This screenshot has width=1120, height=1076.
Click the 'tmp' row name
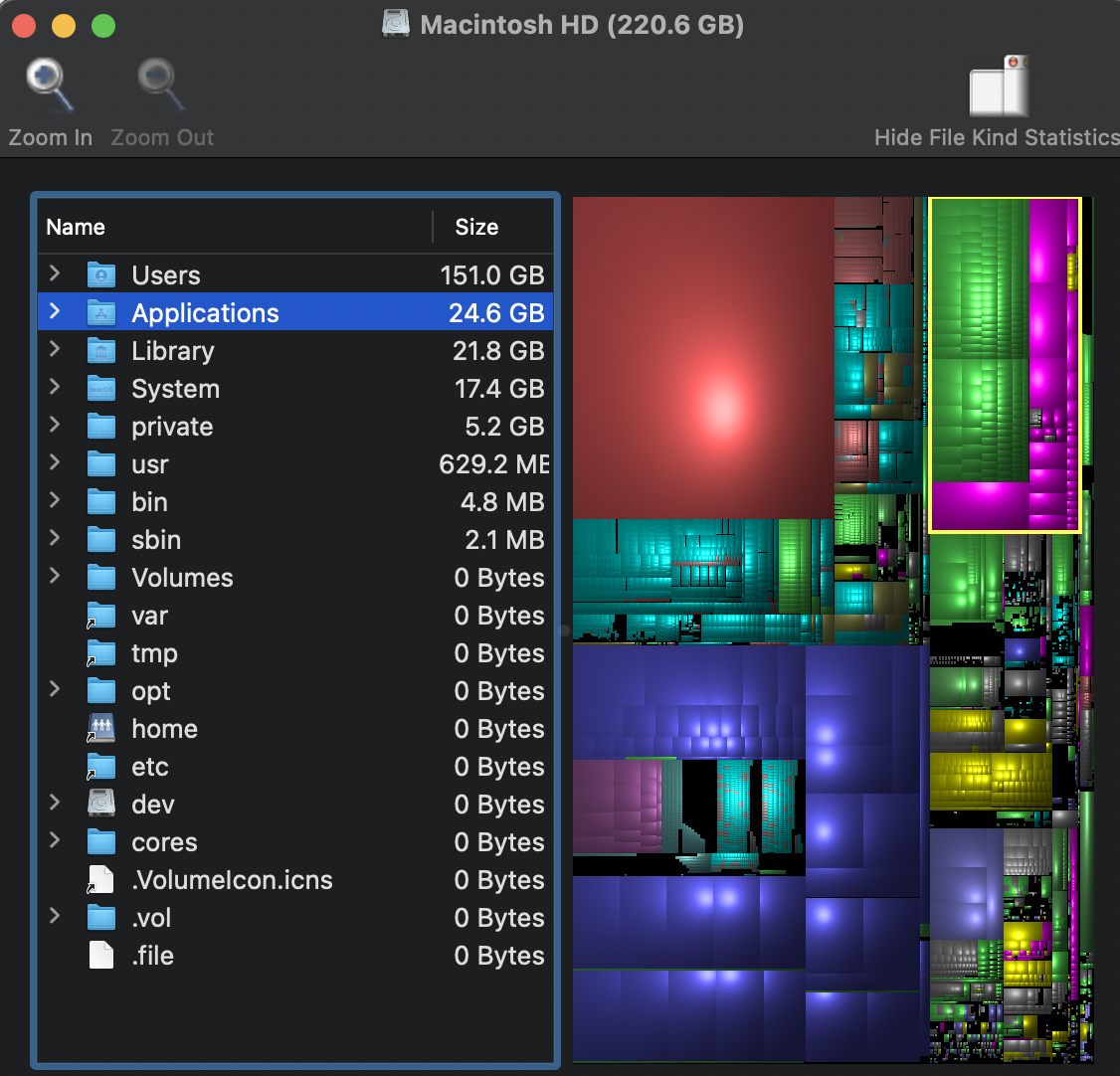[x=154, y=654]
